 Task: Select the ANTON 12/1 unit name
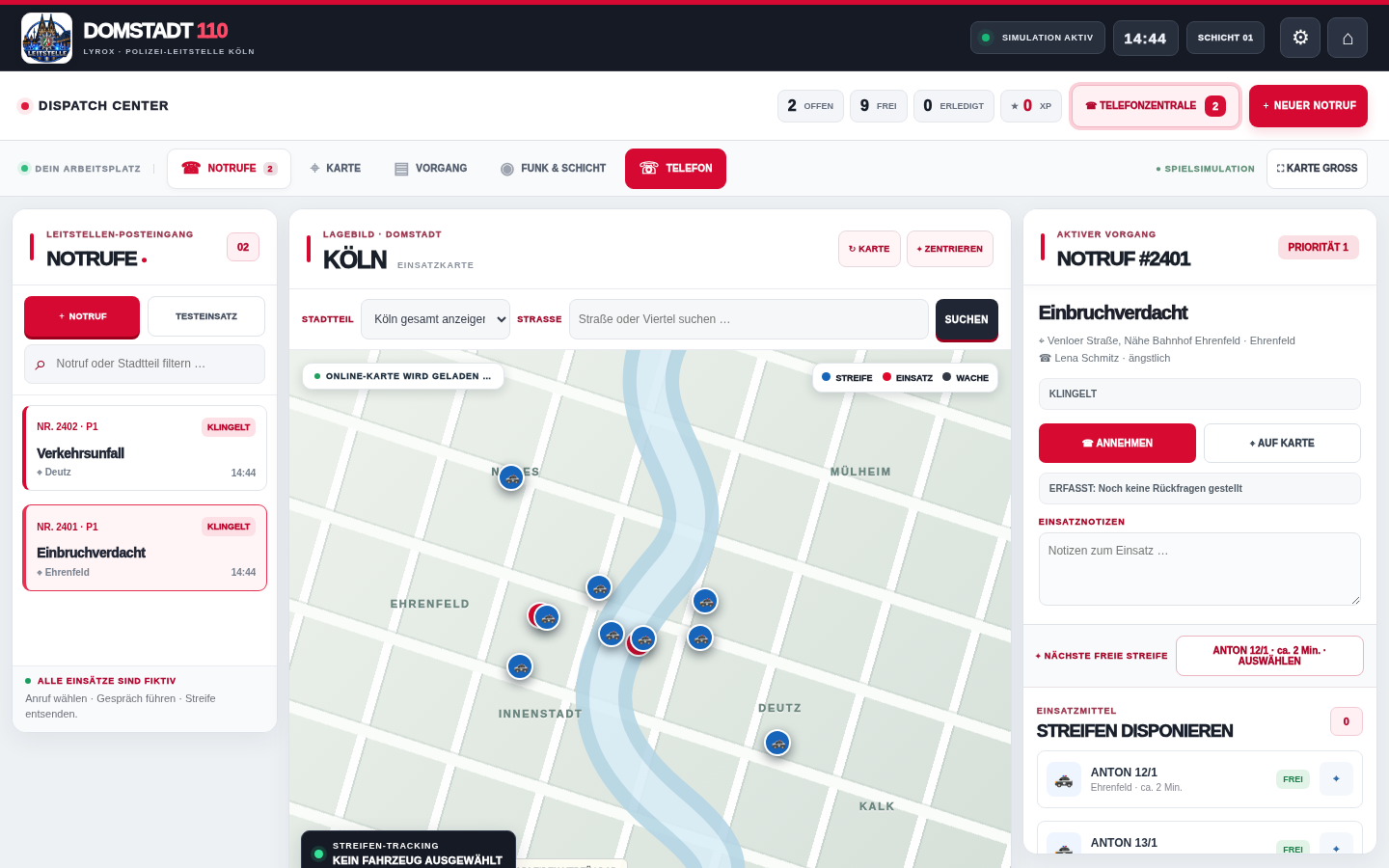[1124, 773]
